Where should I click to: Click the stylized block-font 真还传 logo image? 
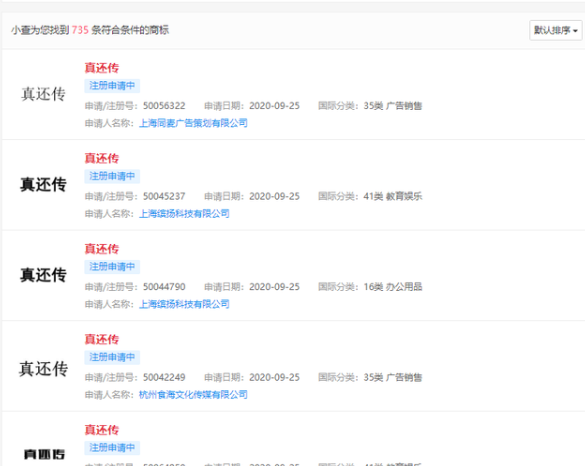44,454
